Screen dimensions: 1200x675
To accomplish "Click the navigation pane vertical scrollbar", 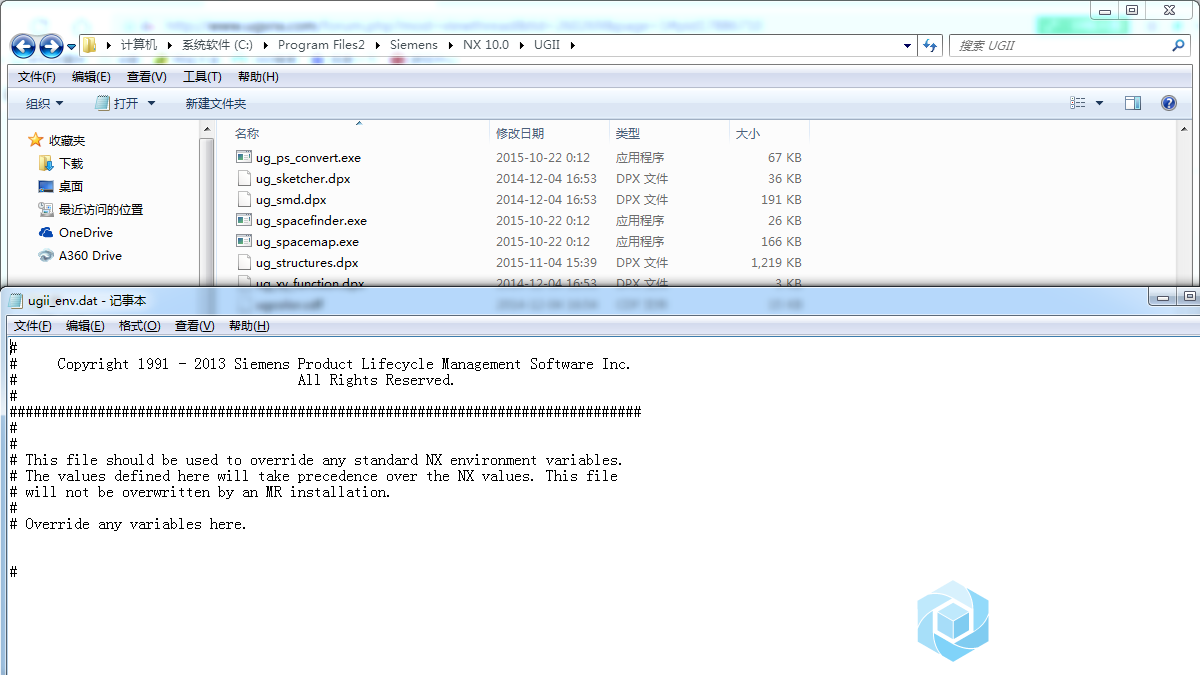I will (207, 203).
